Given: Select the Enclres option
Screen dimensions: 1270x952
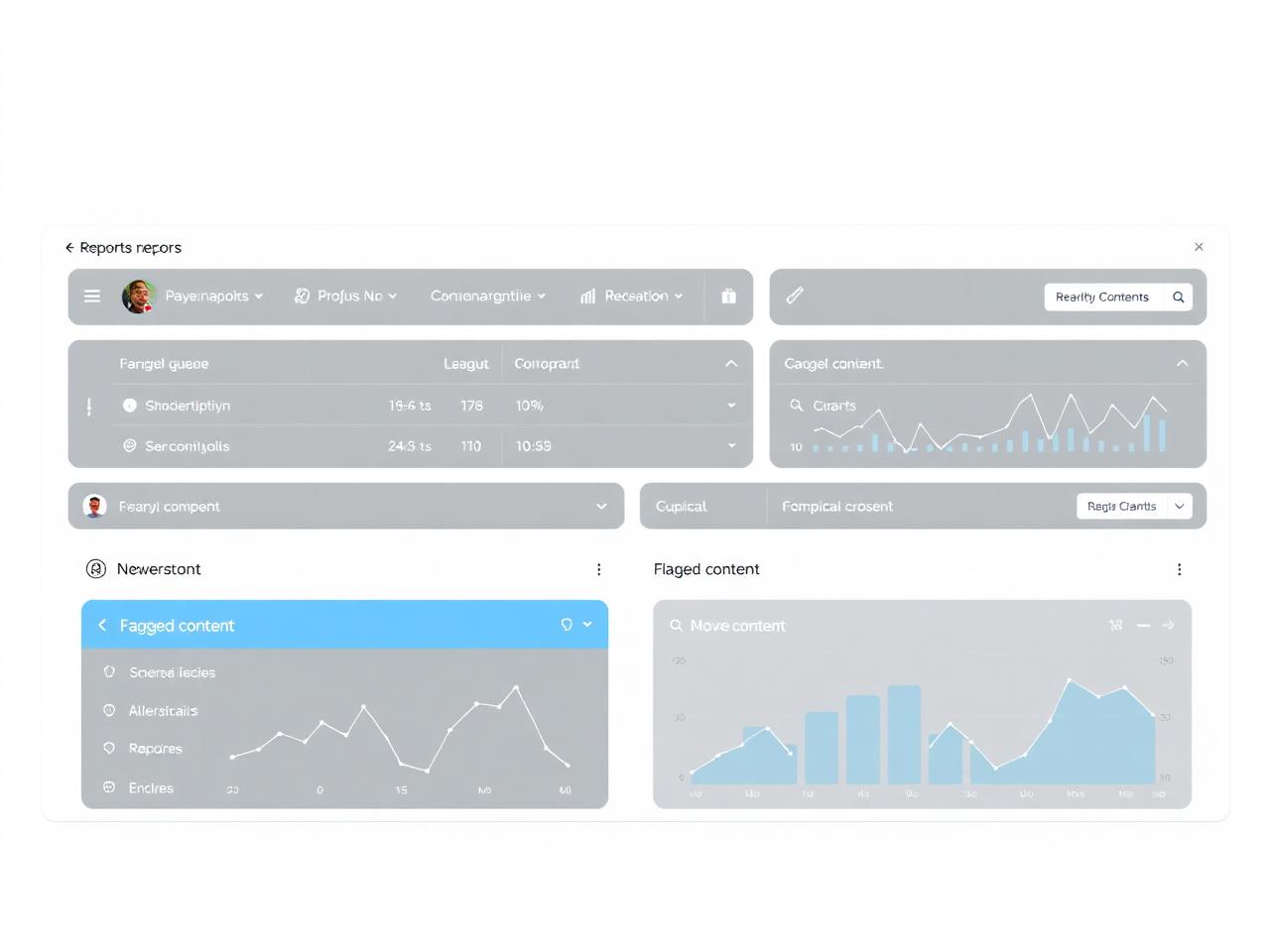Looking at the screenshot, I should (151, 788).
